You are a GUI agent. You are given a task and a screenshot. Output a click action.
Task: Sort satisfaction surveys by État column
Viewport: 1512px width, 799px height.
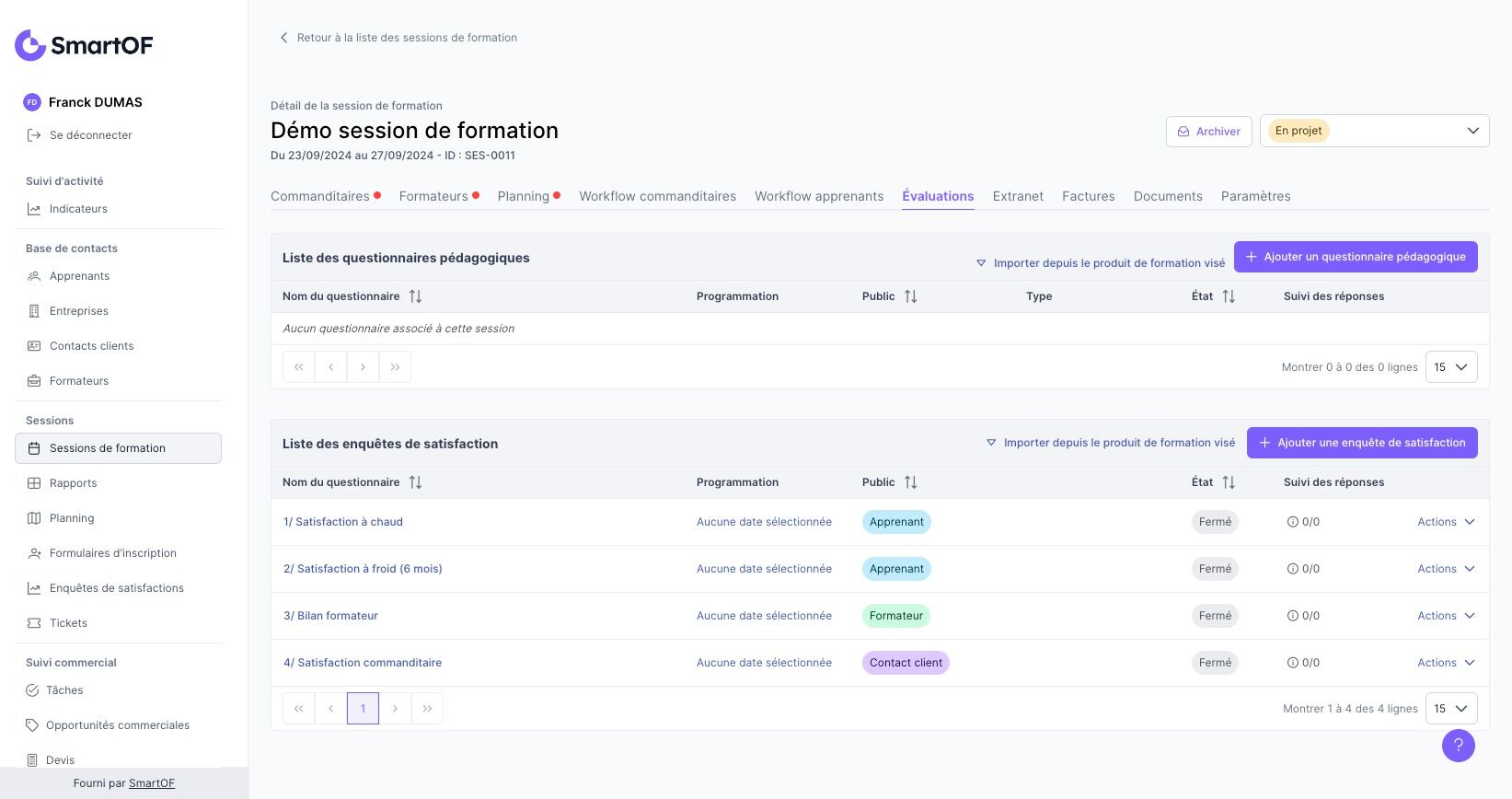1228,482
